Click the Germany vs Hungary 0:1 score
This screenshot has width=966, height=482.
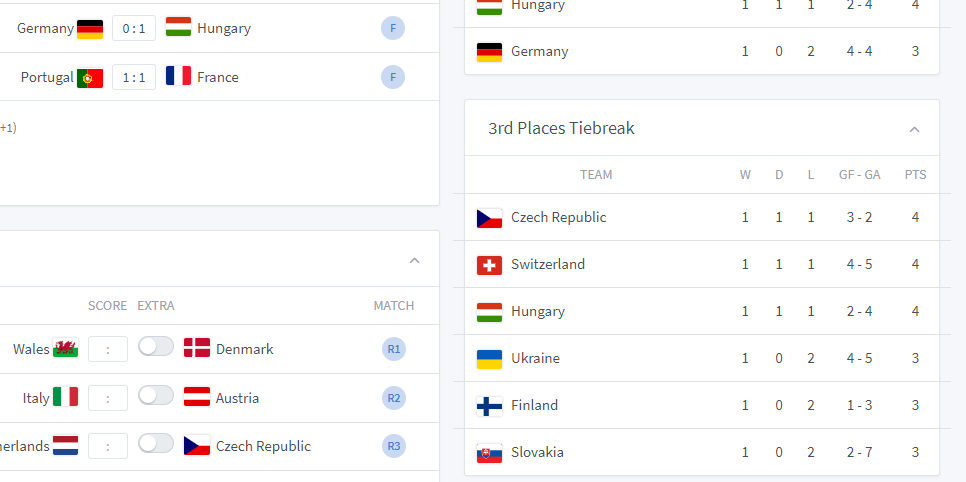point(134,28)
